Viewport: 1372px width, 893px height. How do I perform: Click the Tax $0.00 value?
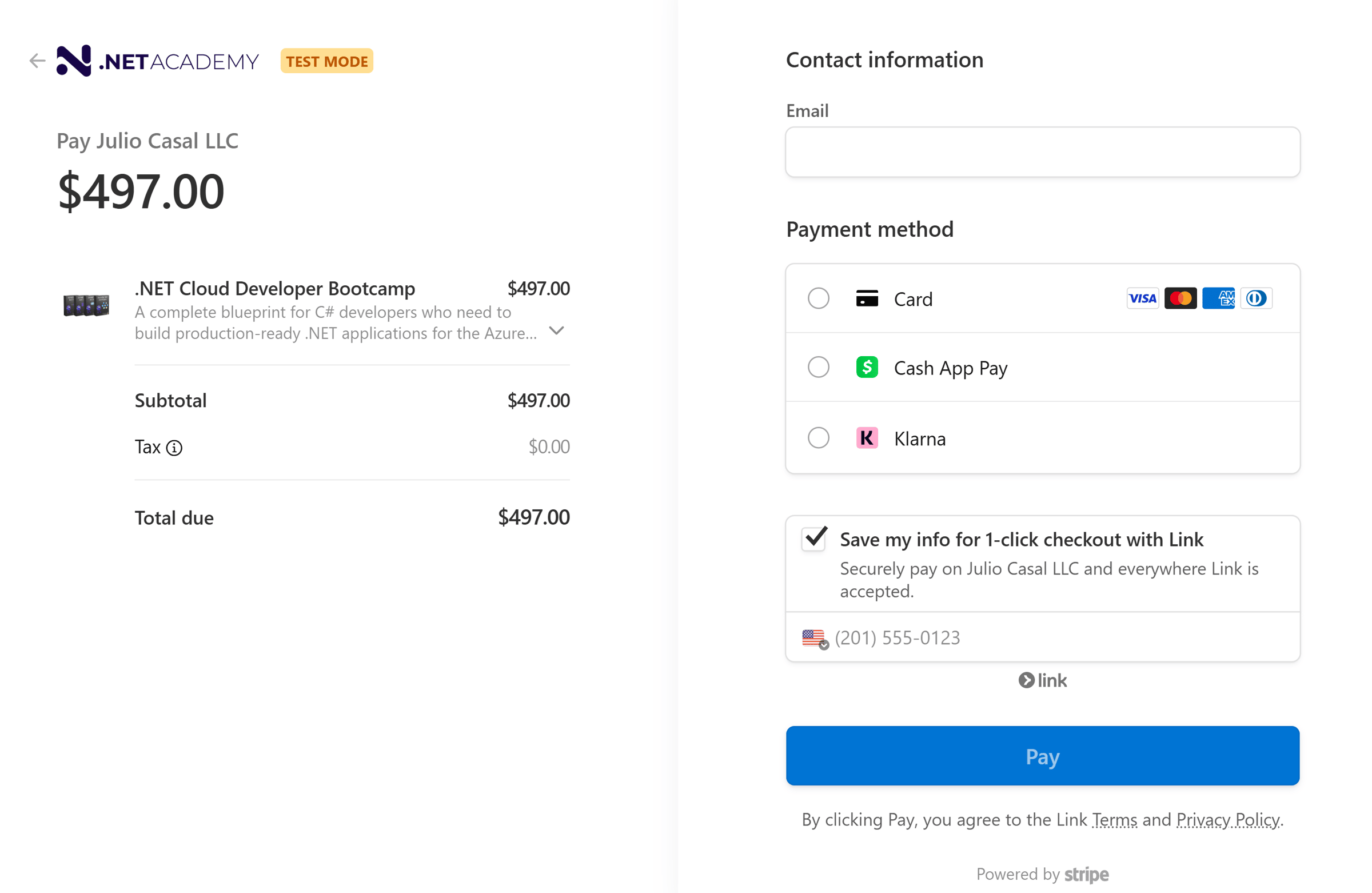(x=549, y=447)
